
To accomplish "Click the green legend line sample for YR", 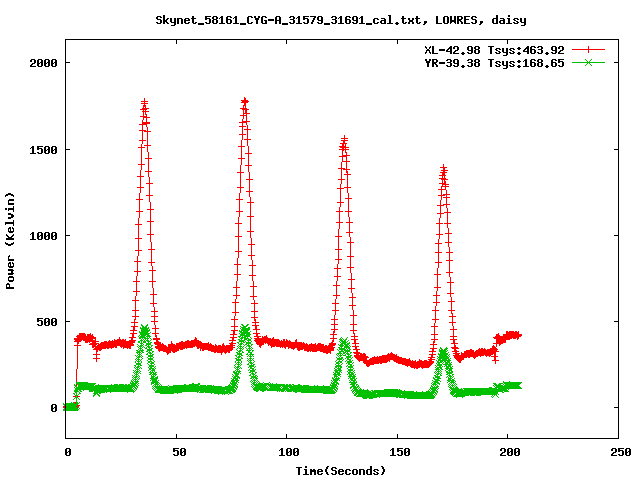I will (588, 63).
